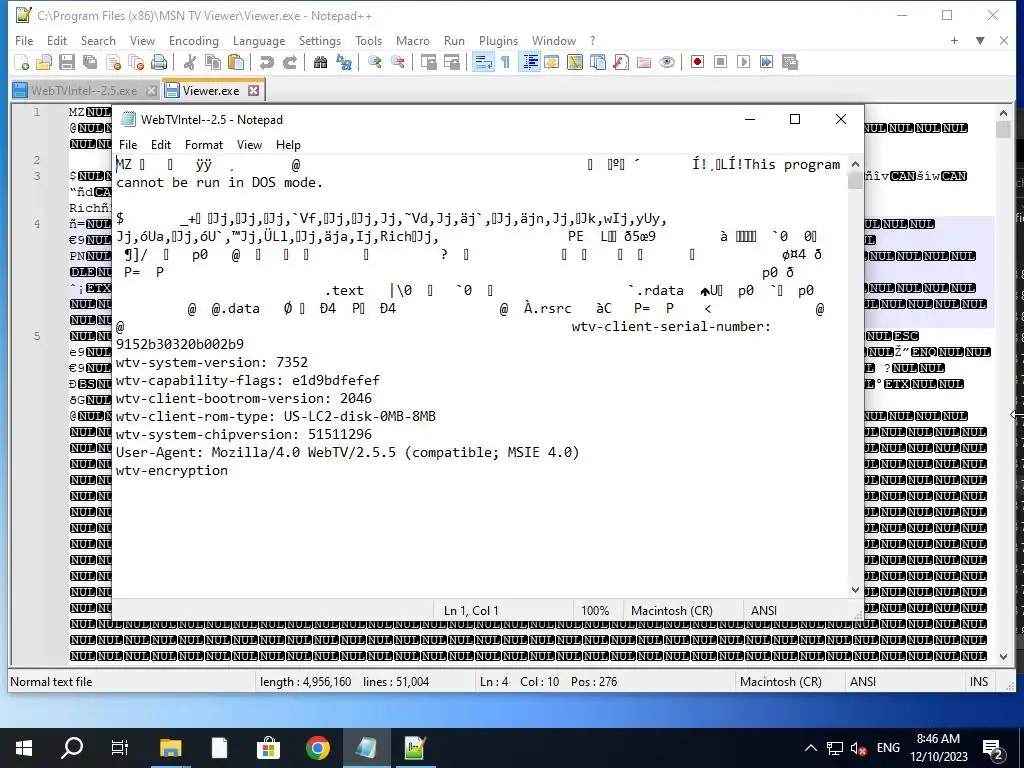
Task: Open the File menu in Notepad
Action: 128,145
